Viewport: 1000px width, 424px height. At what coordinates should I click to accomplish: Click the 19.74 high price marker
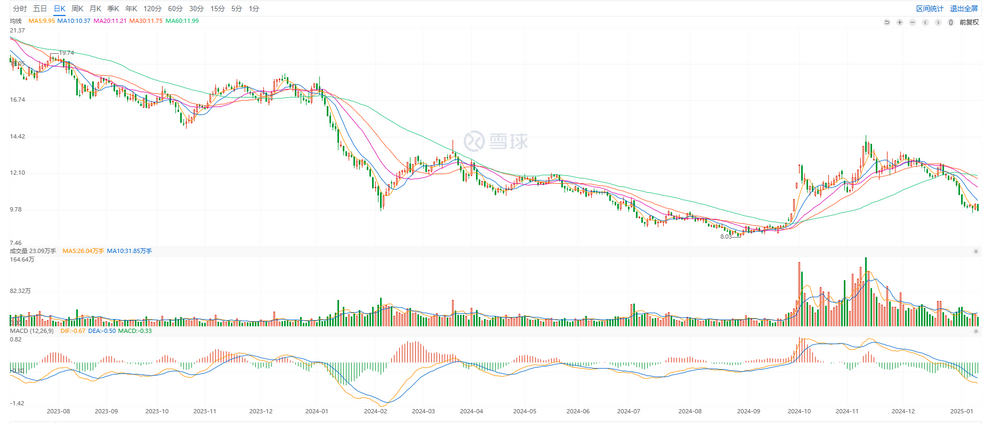tap(66, 52)
